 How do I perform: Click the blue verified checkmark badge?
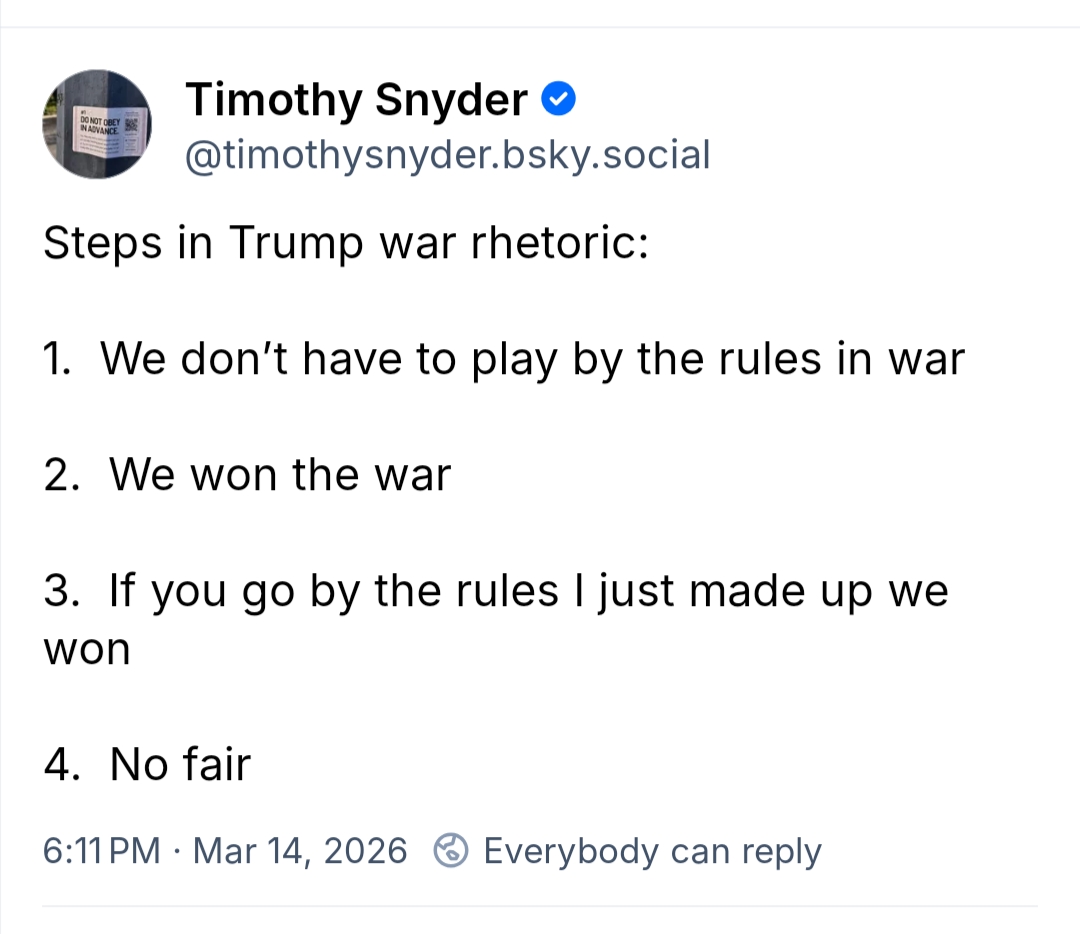coord(558,99)
